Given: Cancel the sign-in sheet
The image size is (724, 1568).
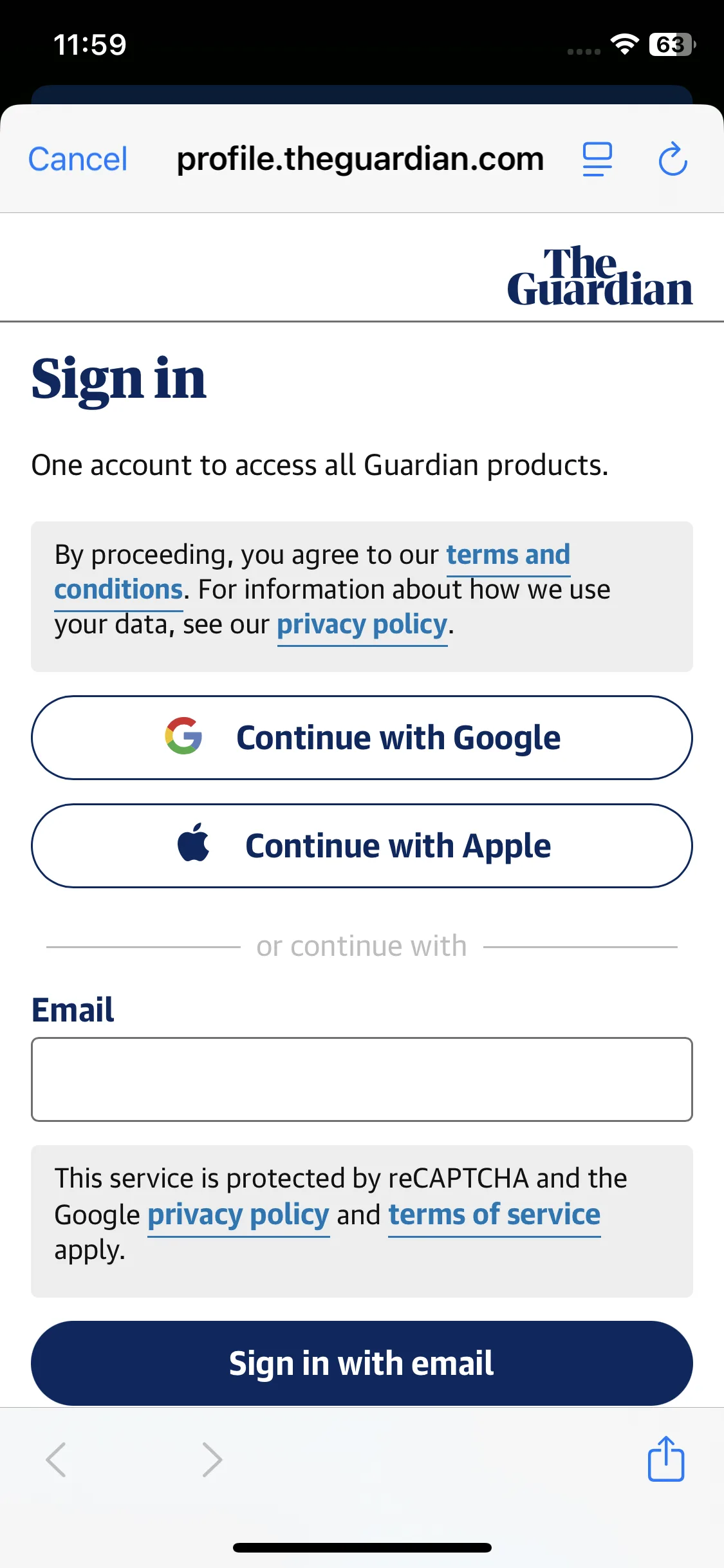Looking at the screenshot, I should tap(78, 159).
